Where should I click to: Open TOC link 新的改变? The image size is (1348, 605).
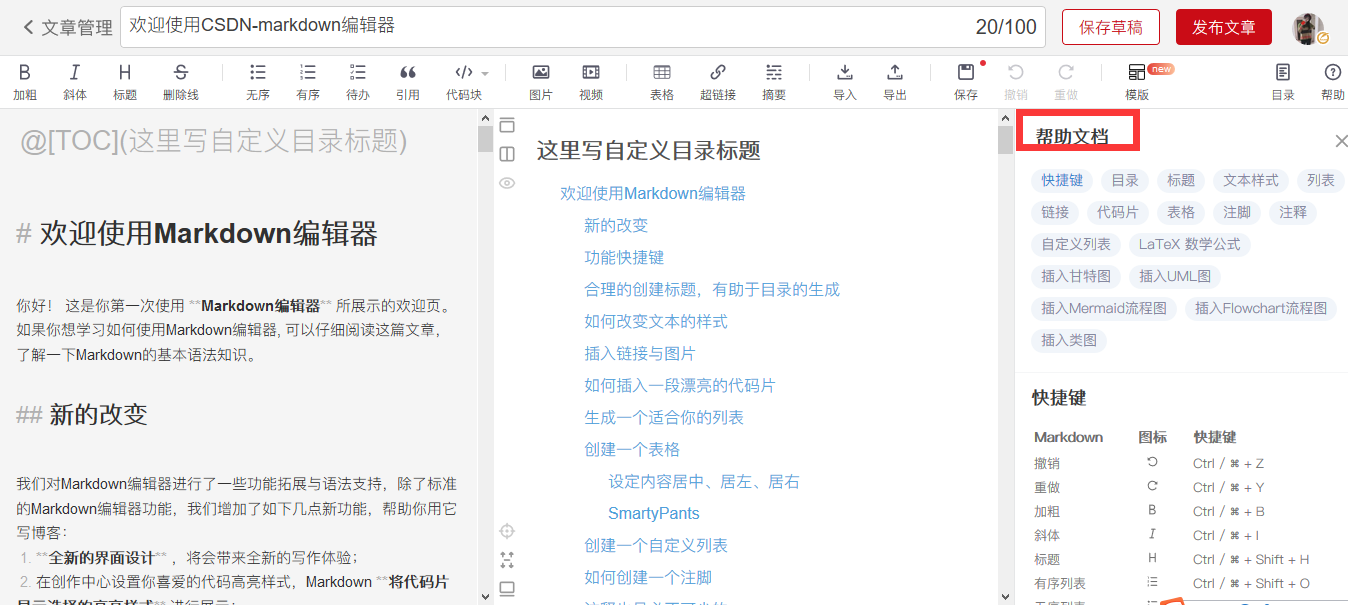point(616,226)
